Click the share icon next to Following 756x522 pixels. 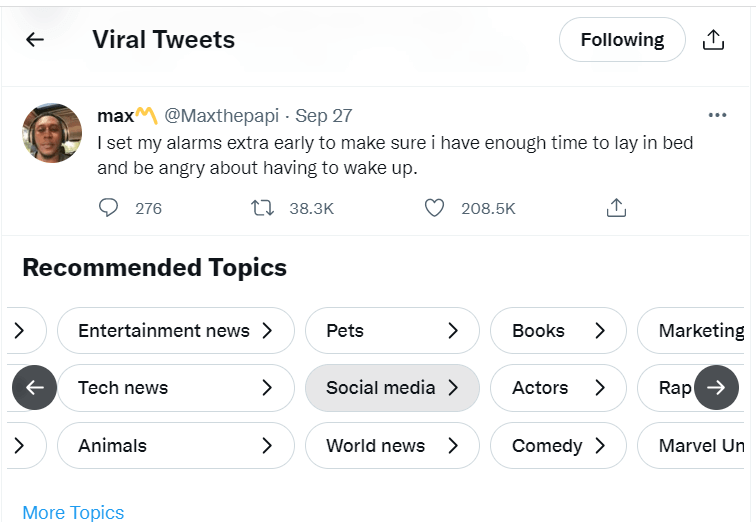tap(713, 40)
